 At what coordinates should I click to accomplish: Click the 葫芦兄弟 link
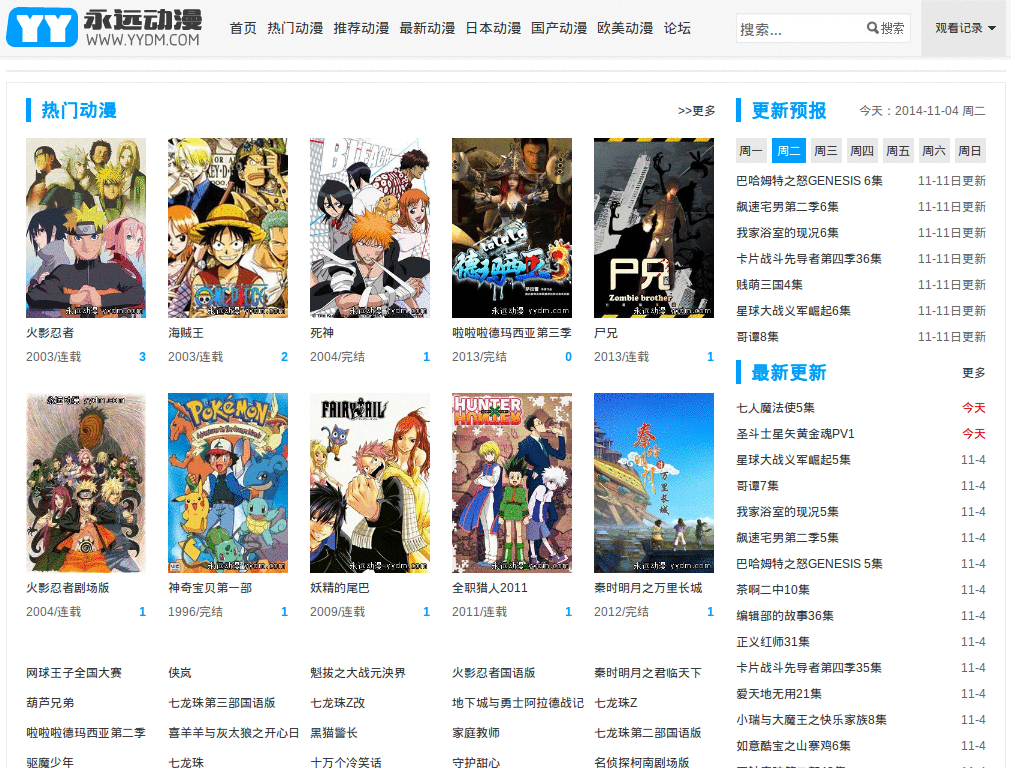click(x=50, y=703)
